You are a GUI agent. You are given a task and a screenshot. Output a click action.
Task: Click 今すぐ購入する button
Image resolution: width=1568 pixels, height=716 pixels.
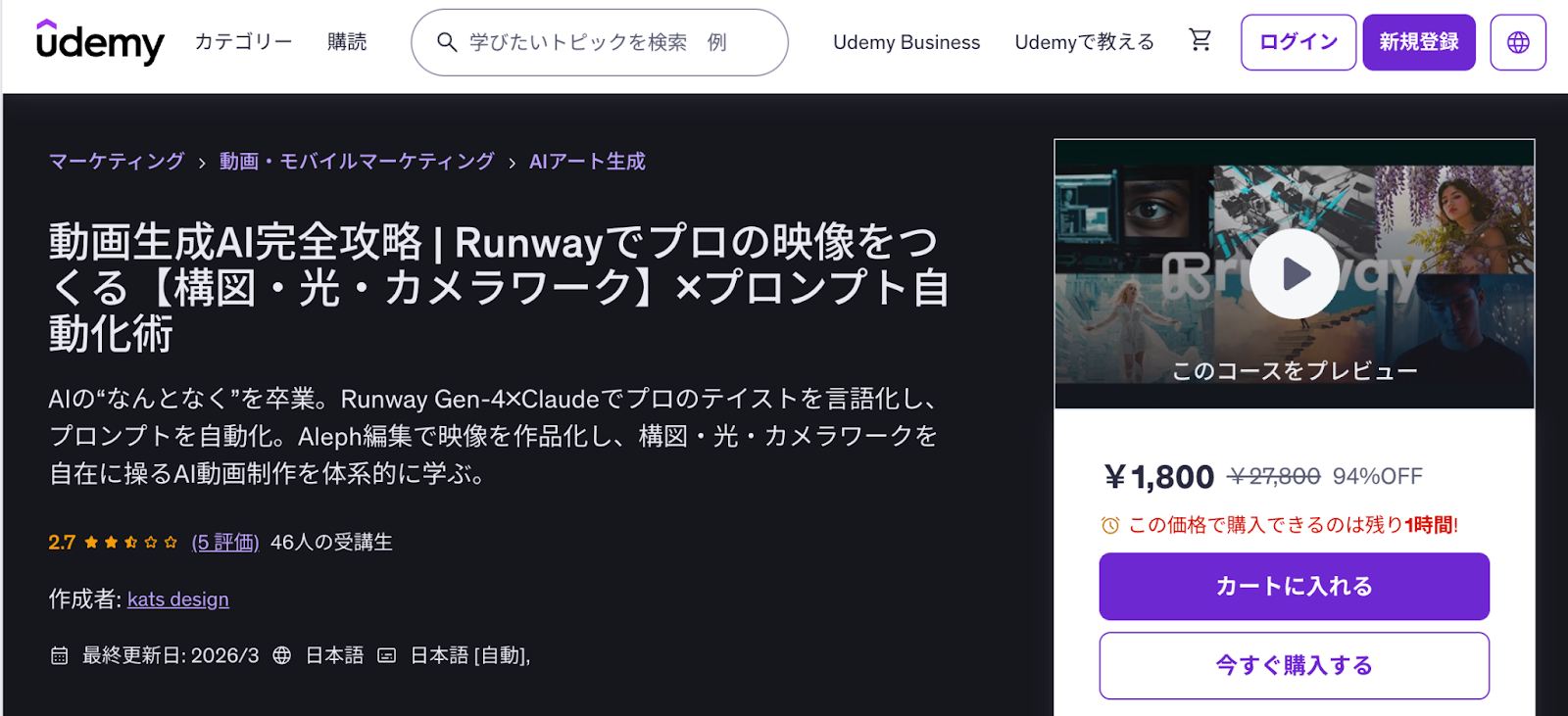[1295, 666]
